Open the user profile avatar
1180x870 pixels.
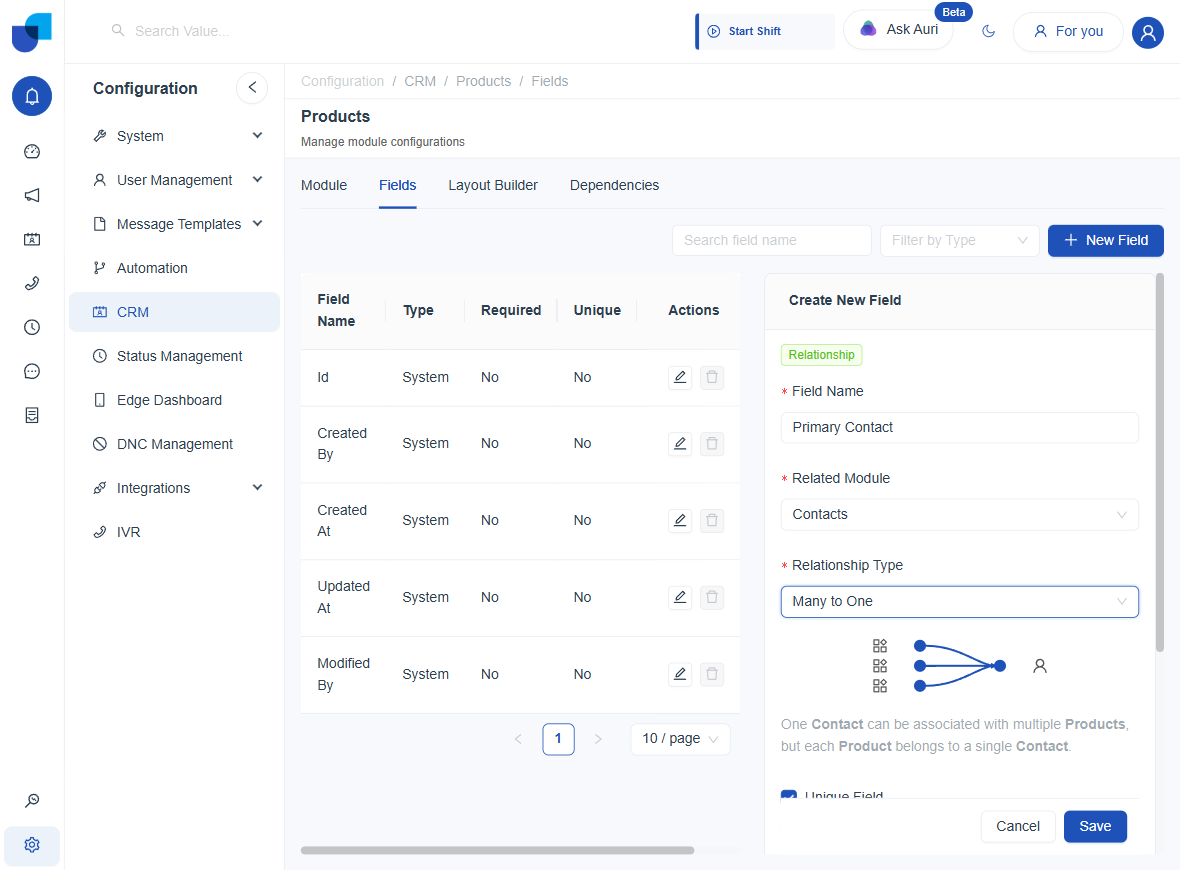[x=1148, y=32]
